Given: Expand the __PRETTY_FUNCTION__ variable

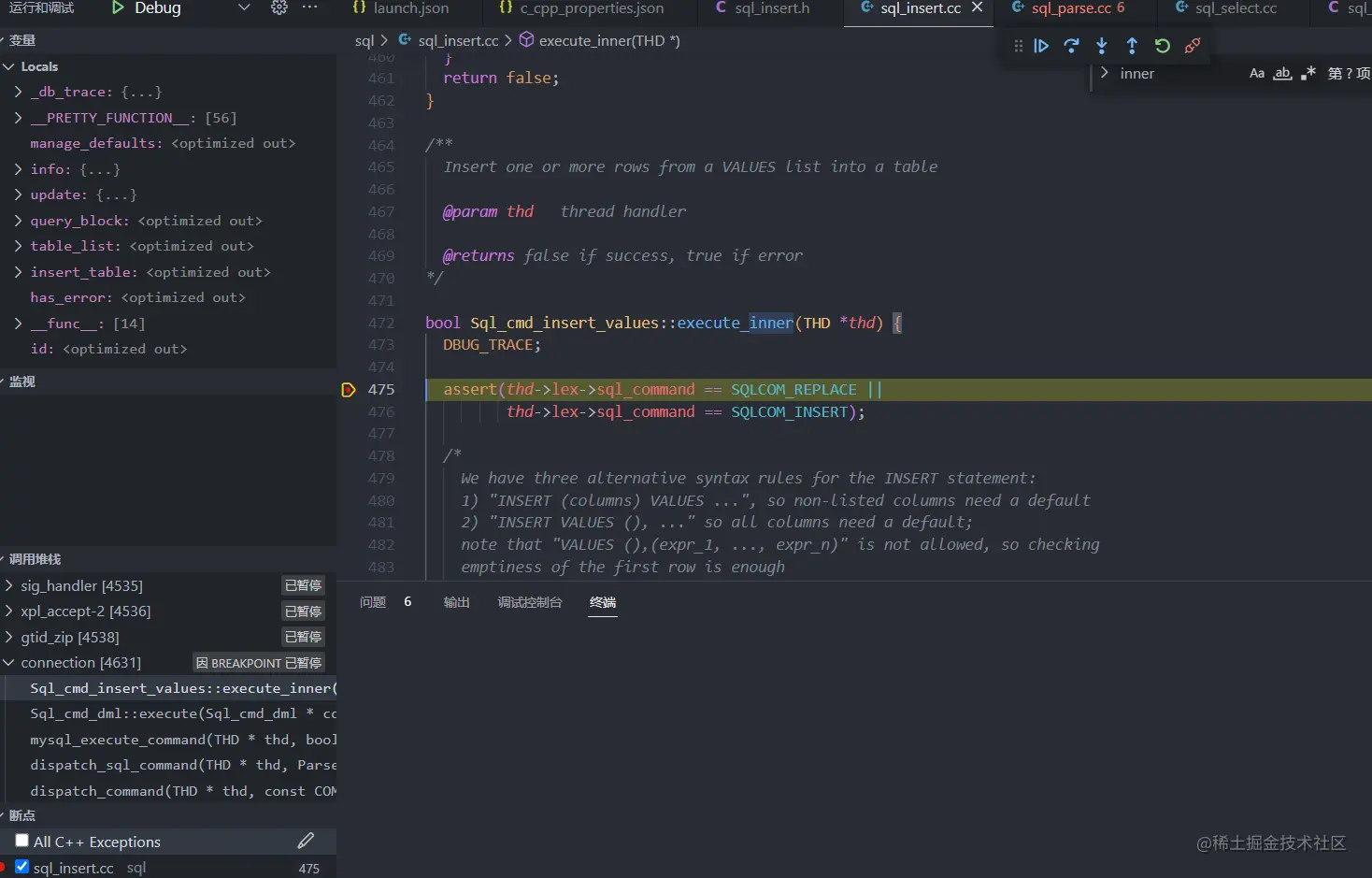Looking at the screenshot, I should 18,119.
